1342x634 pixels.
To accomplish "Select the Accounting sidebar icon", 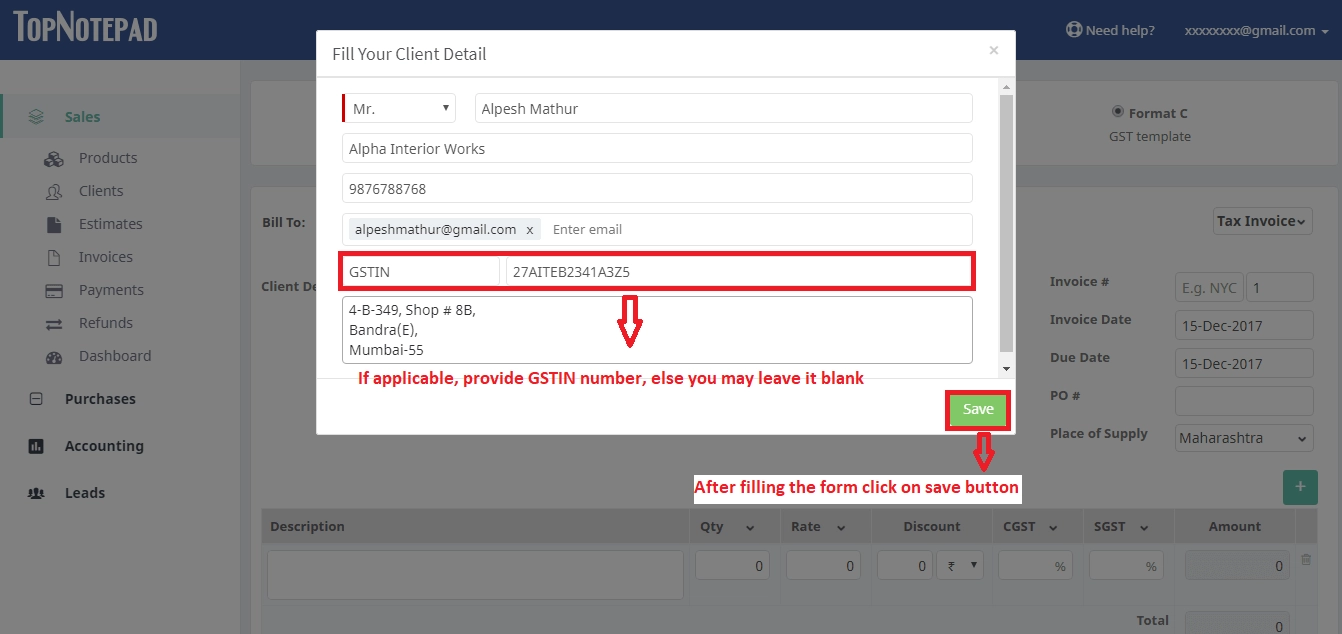I will (37, 446).
